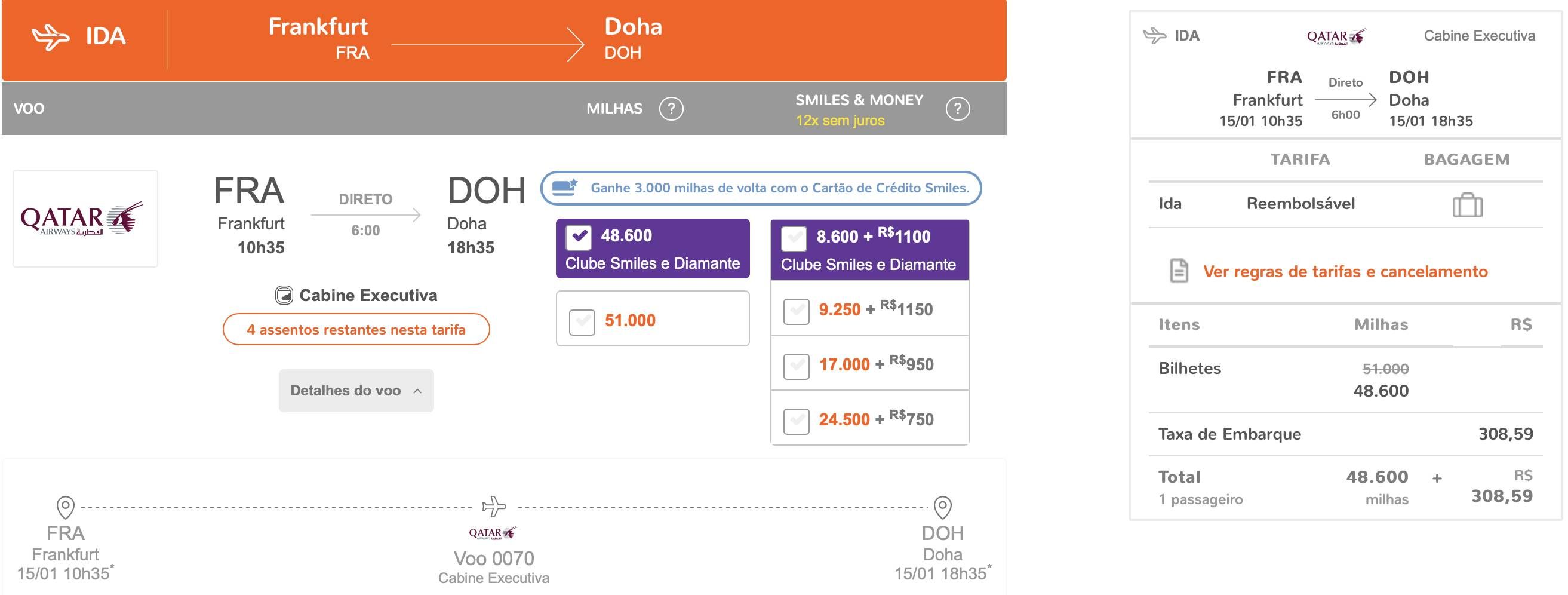Screen dimensions: 1568x595
Task: Click the DOH arrival location pin icon
Action: (942, 507)
